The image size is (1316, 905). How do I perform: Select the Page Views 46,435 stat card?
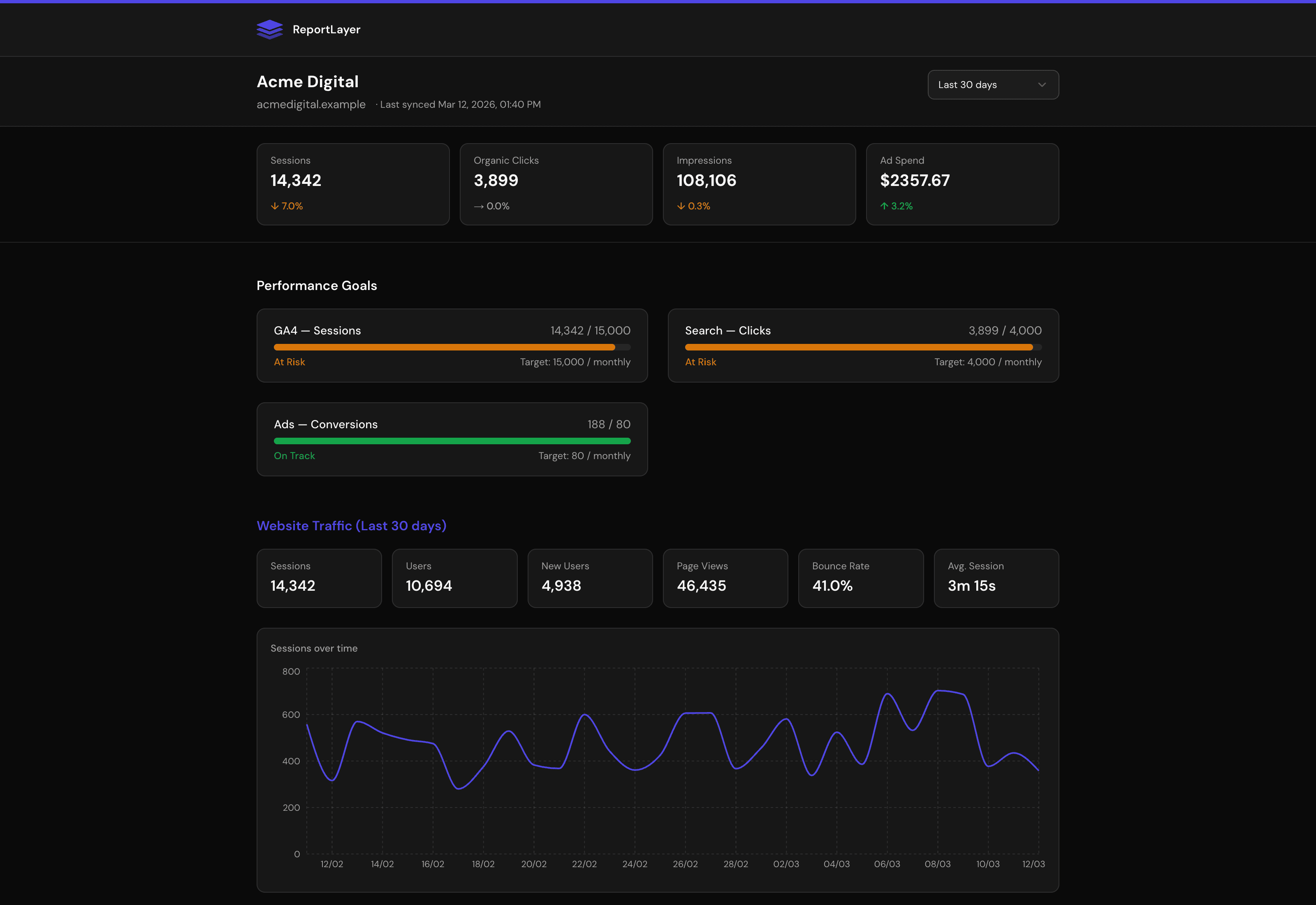(725, 578)
